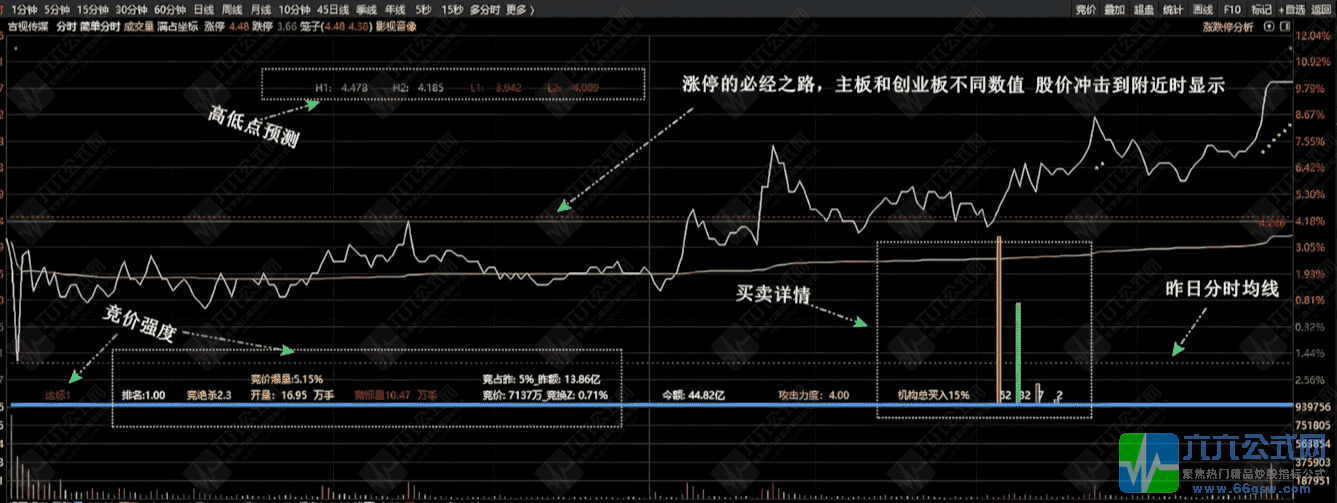Click the 排名:1.00 value

143,395
